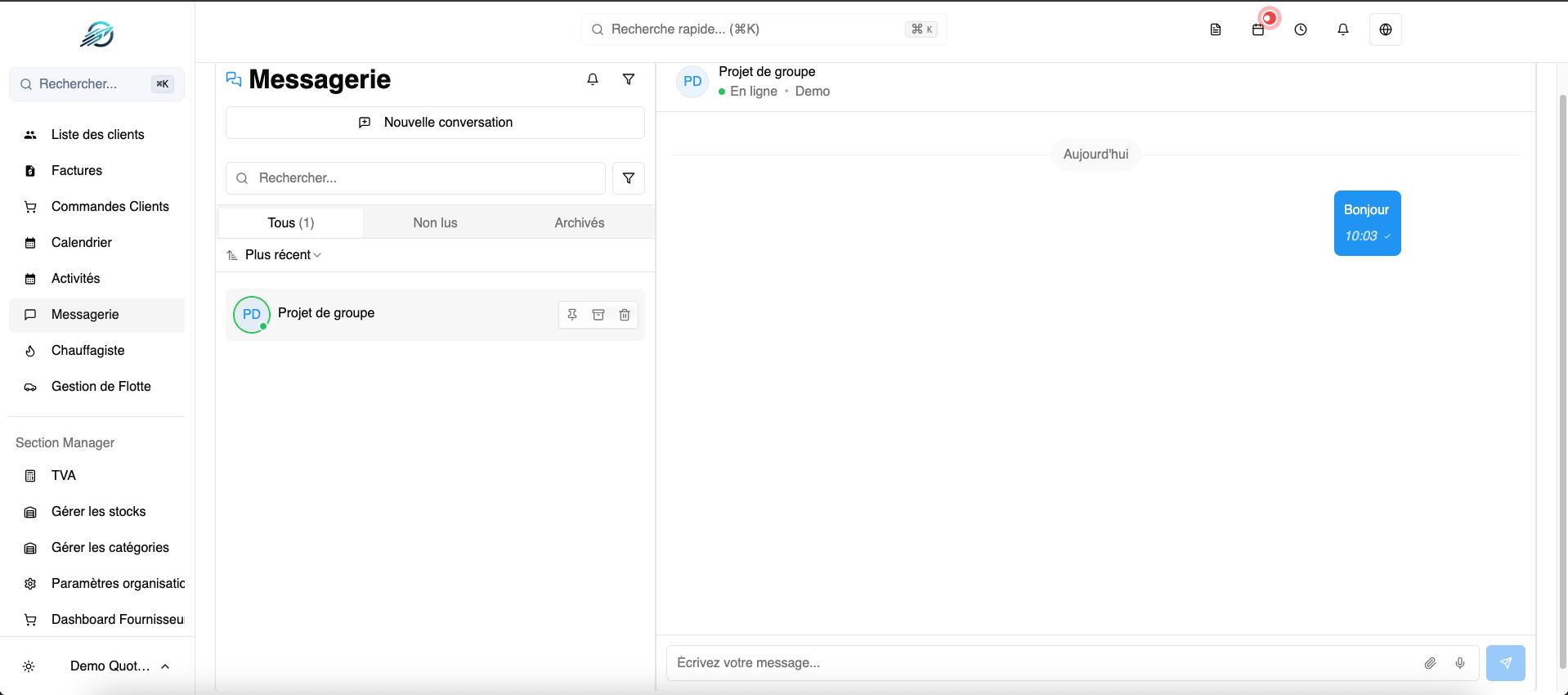Start voice recording with microphone icon
Viewport: 1568px width, 695px height.
pos(1459,663)
